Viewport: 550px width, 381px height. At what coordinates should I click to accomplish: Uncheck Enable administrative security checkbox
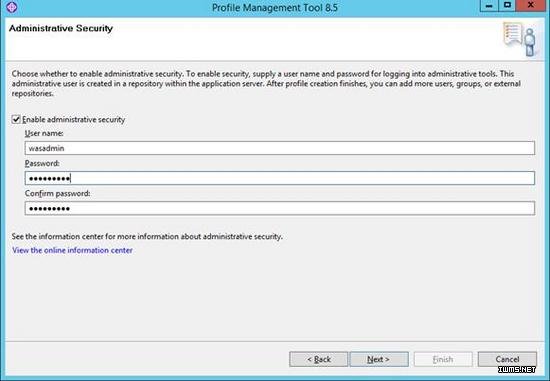point(16,120)
